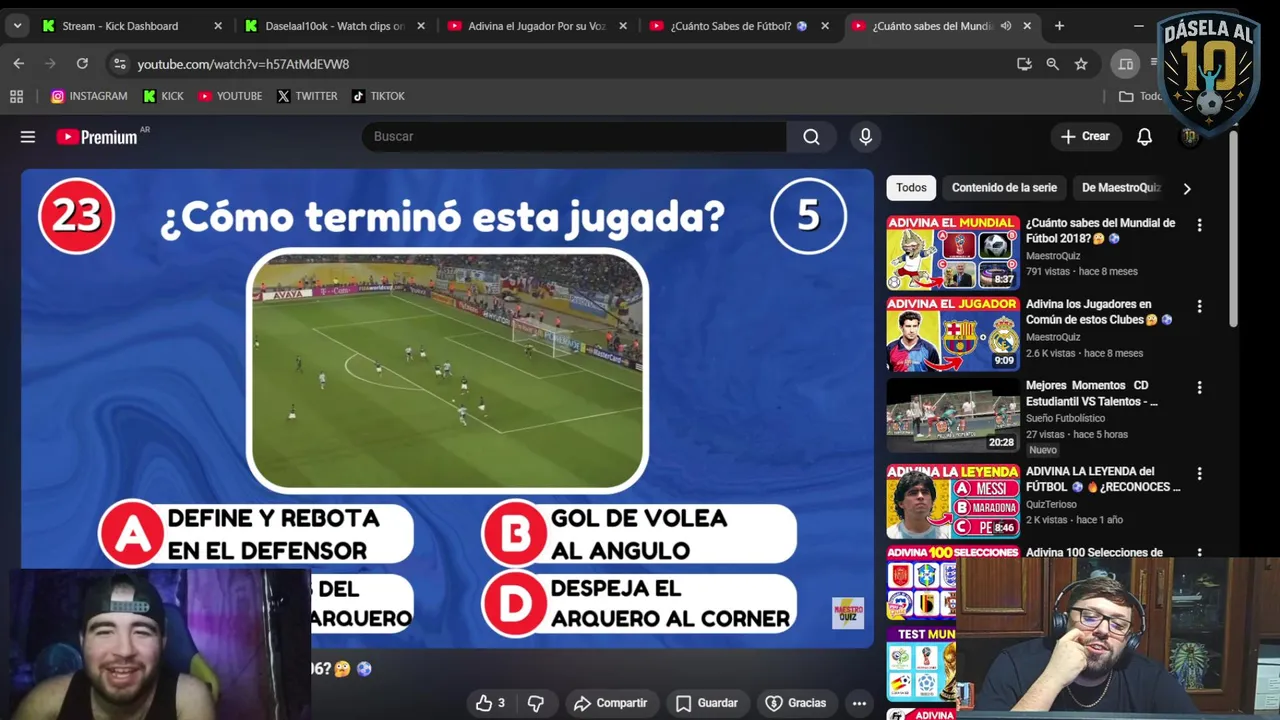The image size is (1280, 720).
Task: Click the install/cast icon in the address bar
Action: [x=1024, y=64]
